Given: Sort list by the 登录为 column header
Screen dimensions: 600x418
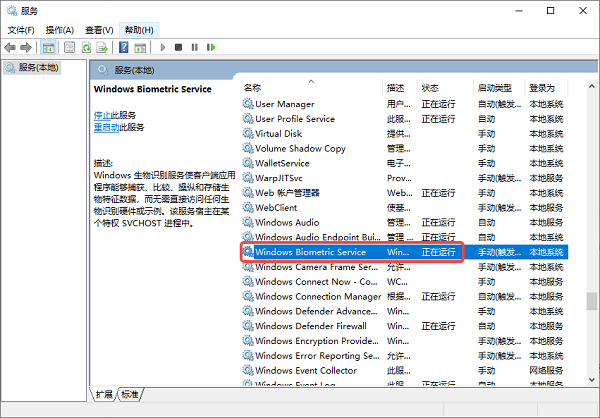Looking at the screenshot, I should 546,88.
